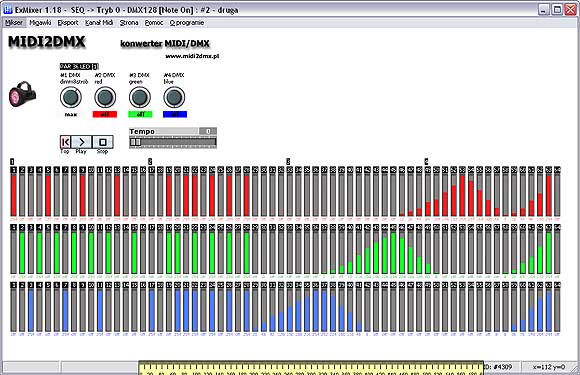
Task: Click the blue row step 11 slider
Action: 100,310
